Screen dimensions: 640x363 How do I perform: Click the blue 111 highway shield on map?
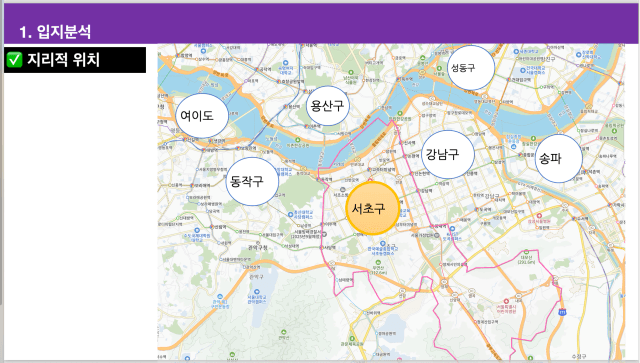tap(562, 312)
